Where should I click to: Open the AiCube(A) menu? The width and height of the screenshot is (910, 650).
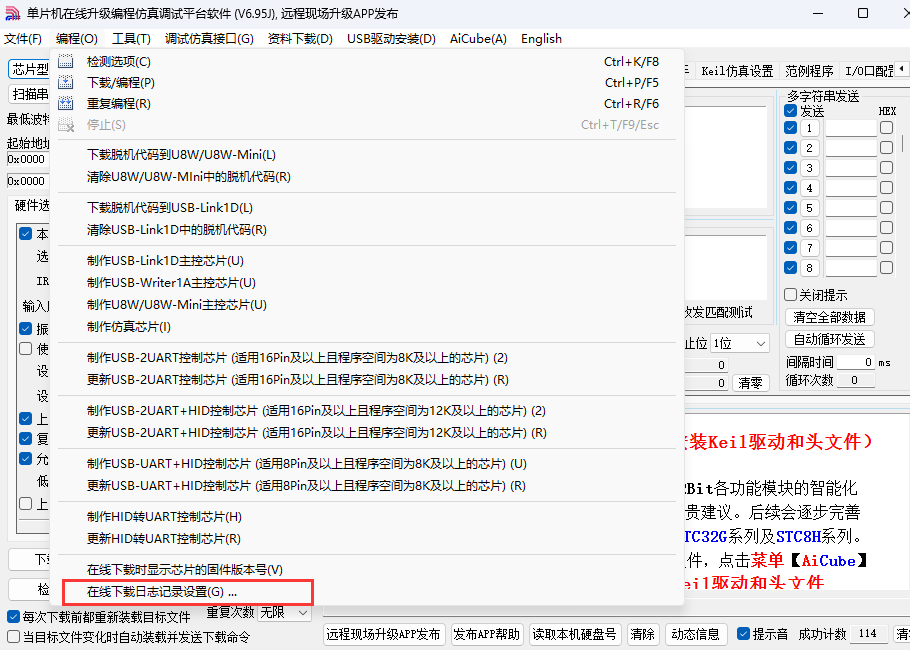pos(478,39)
